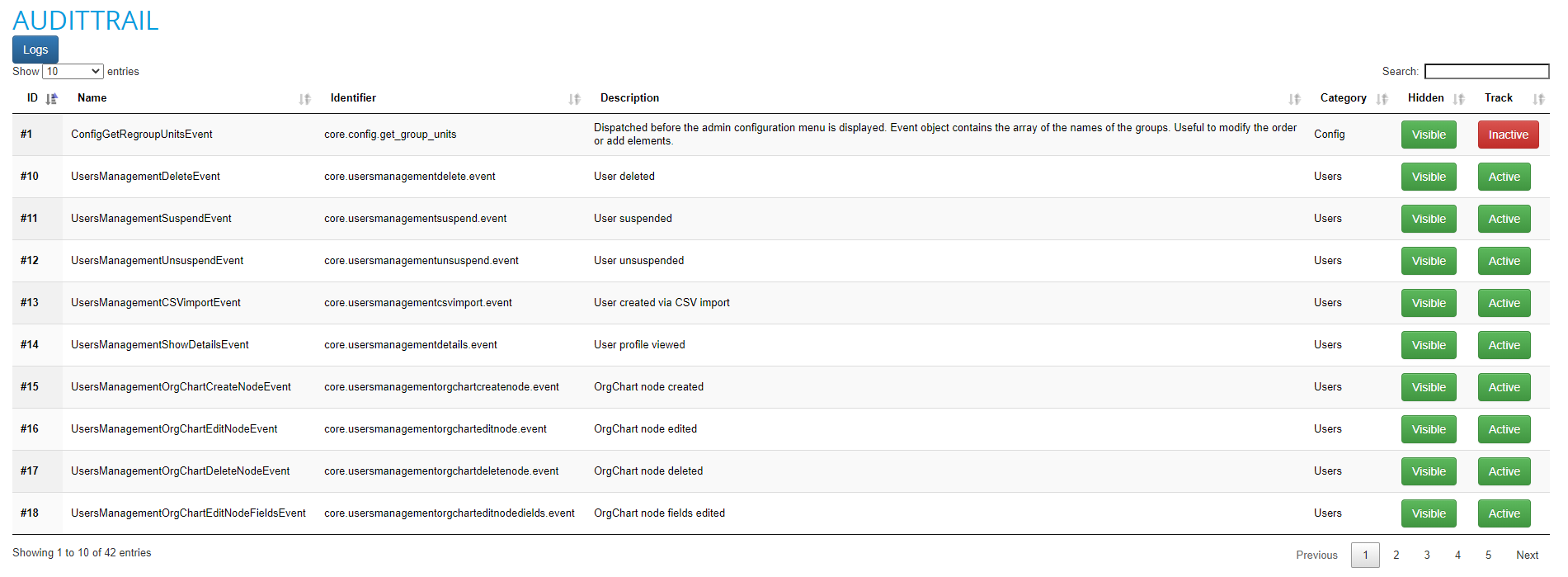Hide the UsersManagementOrgChartEditNodeFieldsEvent entry
Image resolution: width=1568 pixels, height=577 pixels.
1429,513
